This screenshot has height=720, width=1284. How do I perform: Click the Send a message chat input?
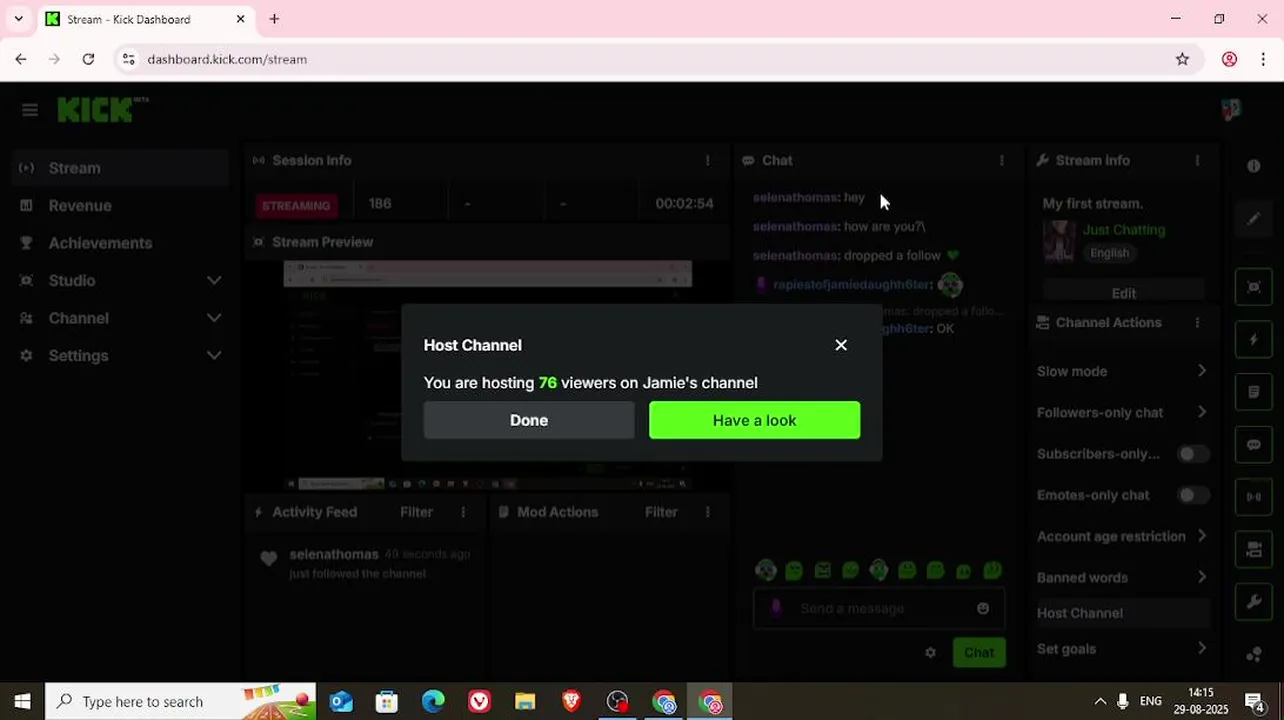(878, 608)
